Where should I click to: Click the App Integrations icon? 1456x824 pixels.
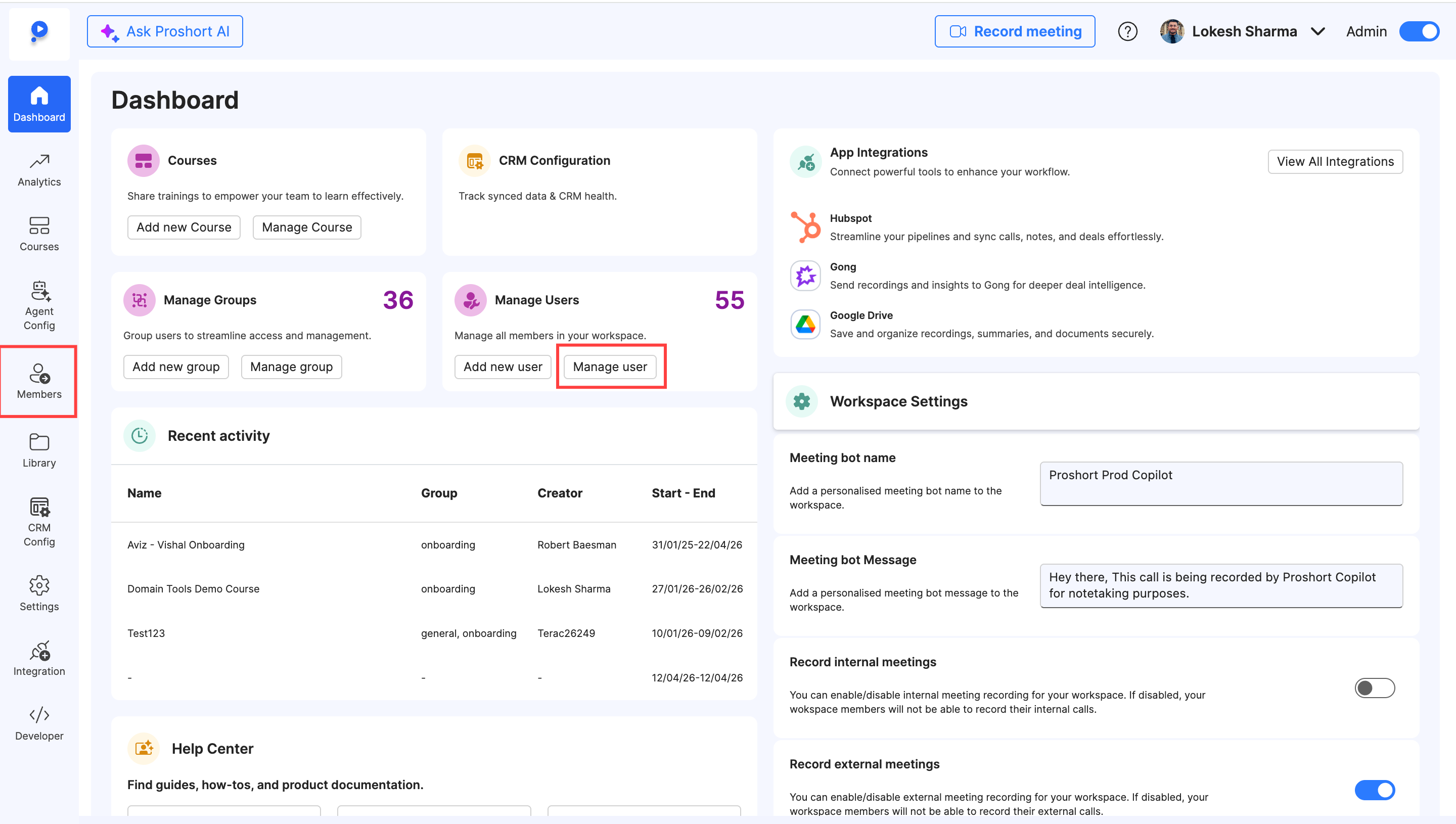click(805, 162)
